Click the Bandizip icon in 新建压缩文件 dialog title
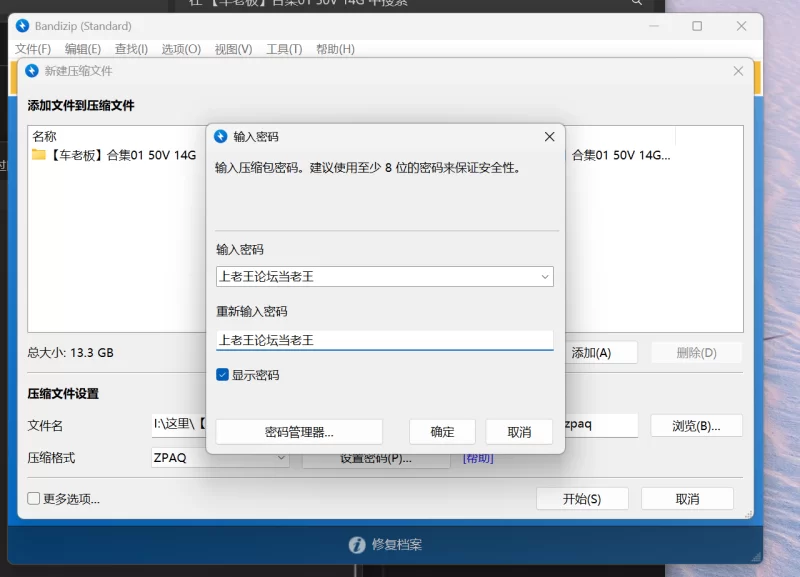Screen dimensions: 800x577 tap(32, 71)
